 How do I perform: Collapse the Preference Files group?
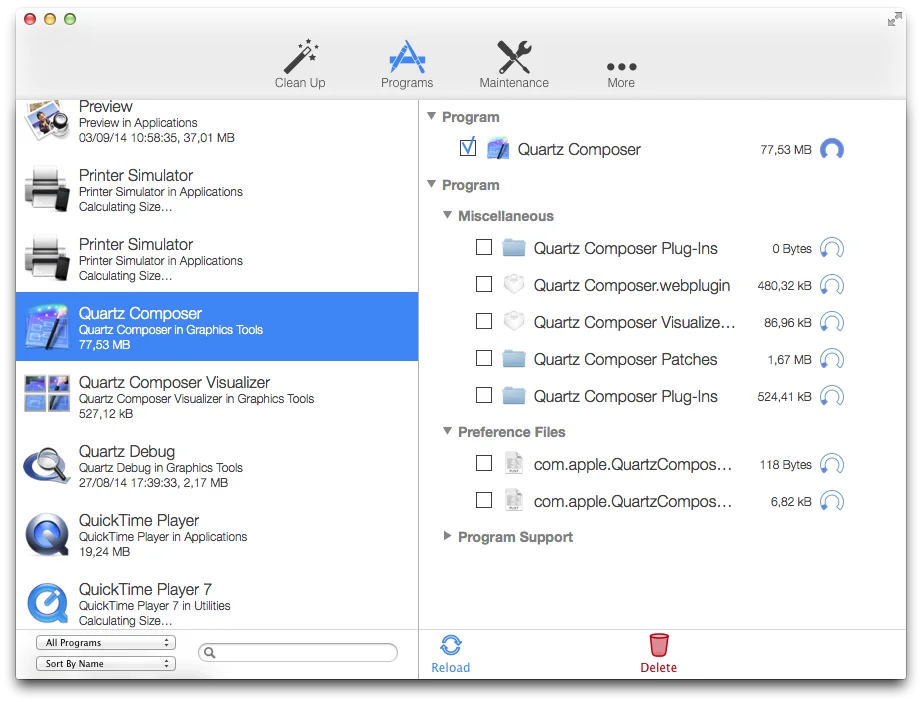[x=447, y=431]
